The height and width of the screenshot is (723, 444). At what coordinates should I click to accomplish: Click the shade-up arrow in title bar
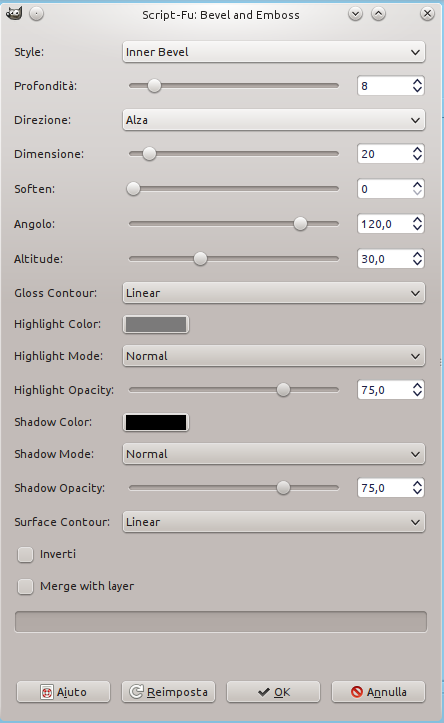click(379, 14)
